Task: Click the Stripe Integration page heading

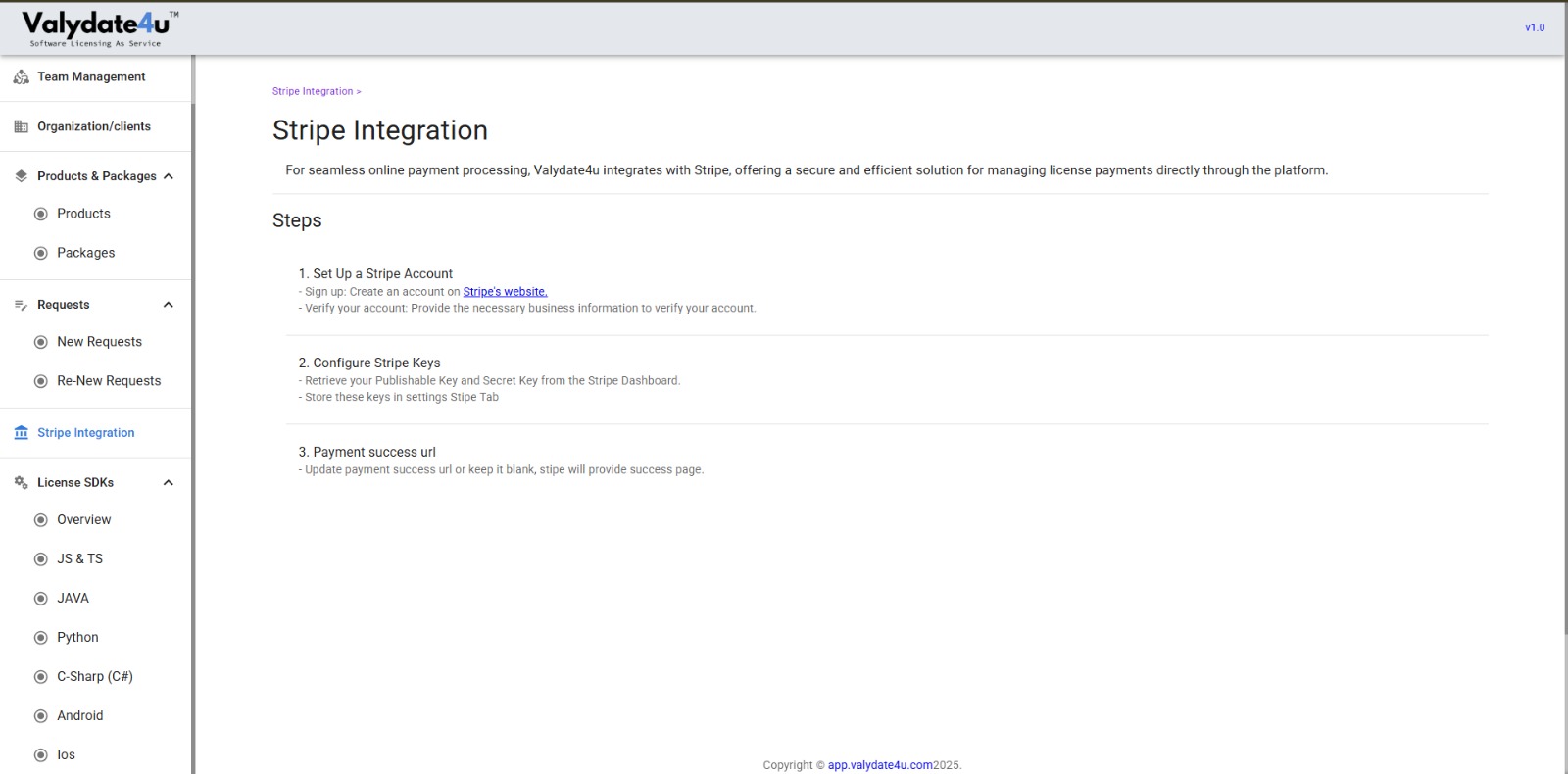Action: coord(380,130)
